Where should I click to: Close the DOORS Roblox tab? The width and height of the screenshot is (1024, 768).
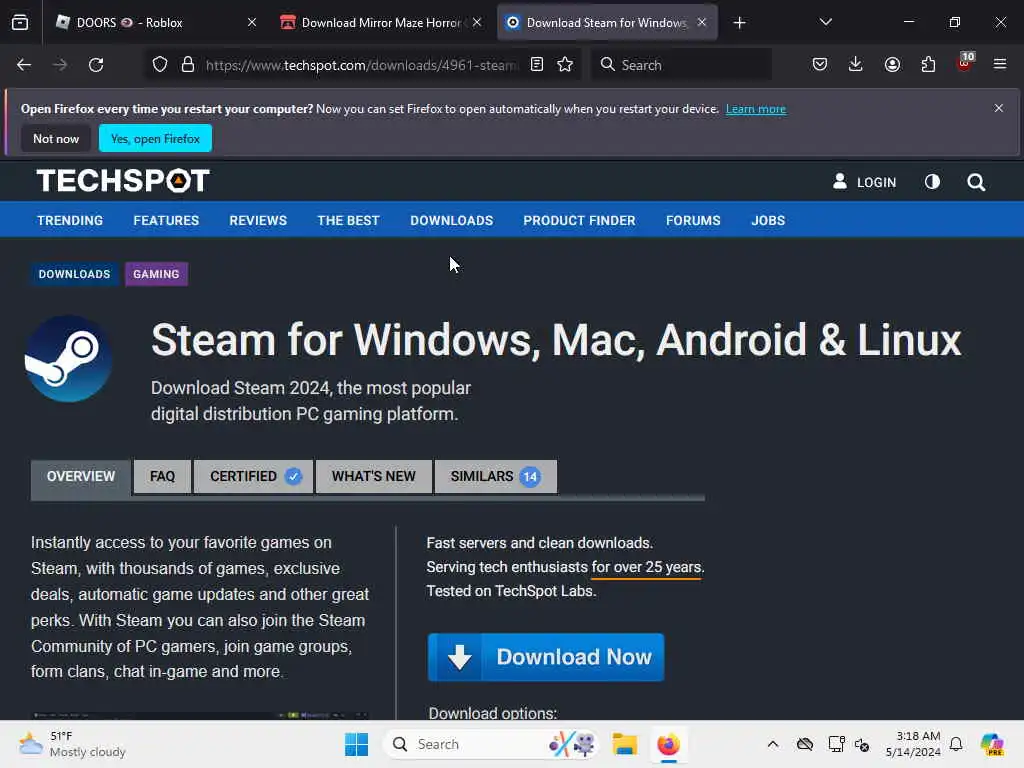coord(252,23)
